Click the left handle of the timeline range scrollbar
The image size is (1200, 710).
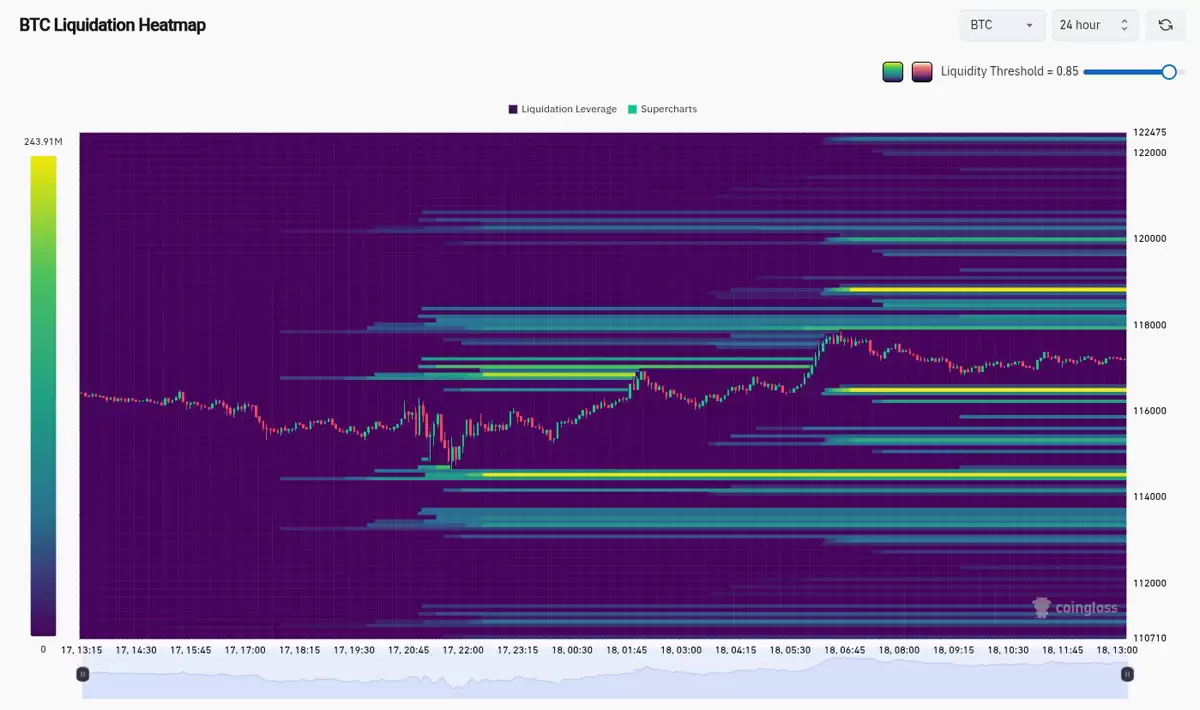(x=83, y=673)
